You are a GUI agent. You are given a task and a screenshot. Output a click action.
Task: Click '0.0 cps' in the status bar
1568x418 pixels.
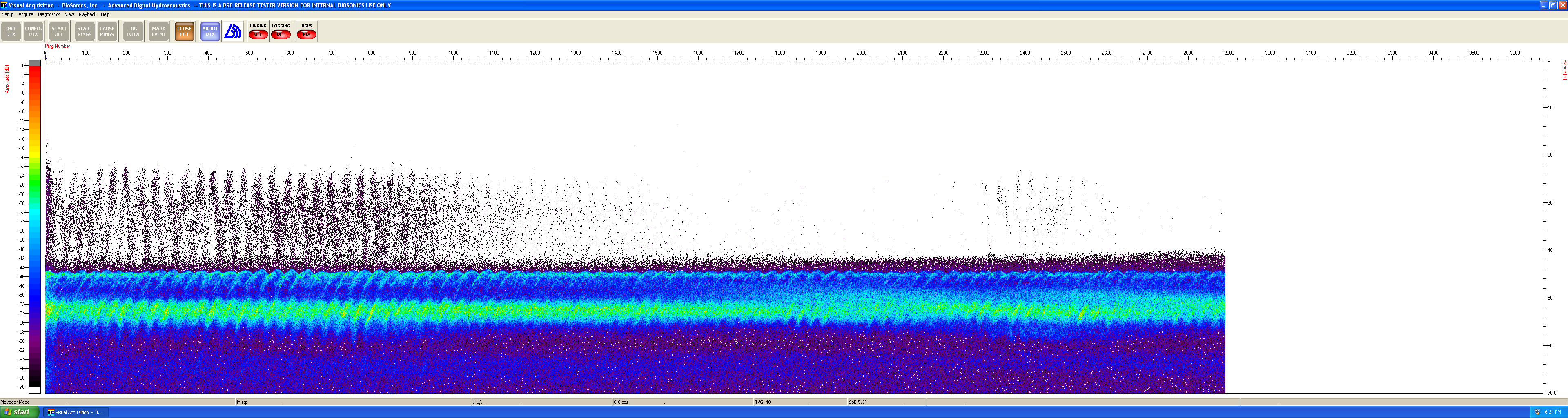(x=621, y=402)
